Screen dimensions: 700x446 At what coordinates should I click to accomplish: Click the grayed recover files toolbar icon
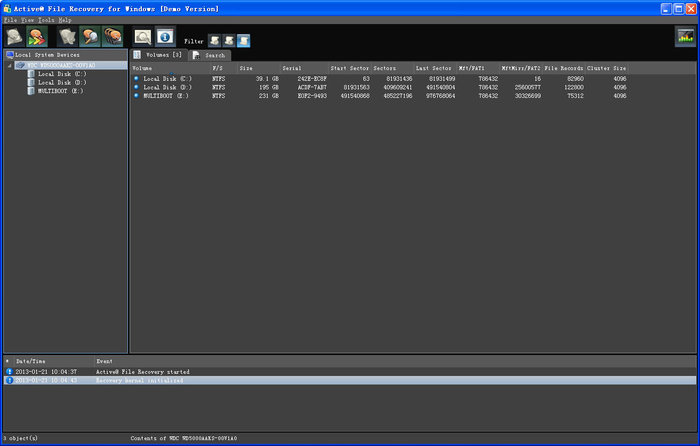pos(67,37)
